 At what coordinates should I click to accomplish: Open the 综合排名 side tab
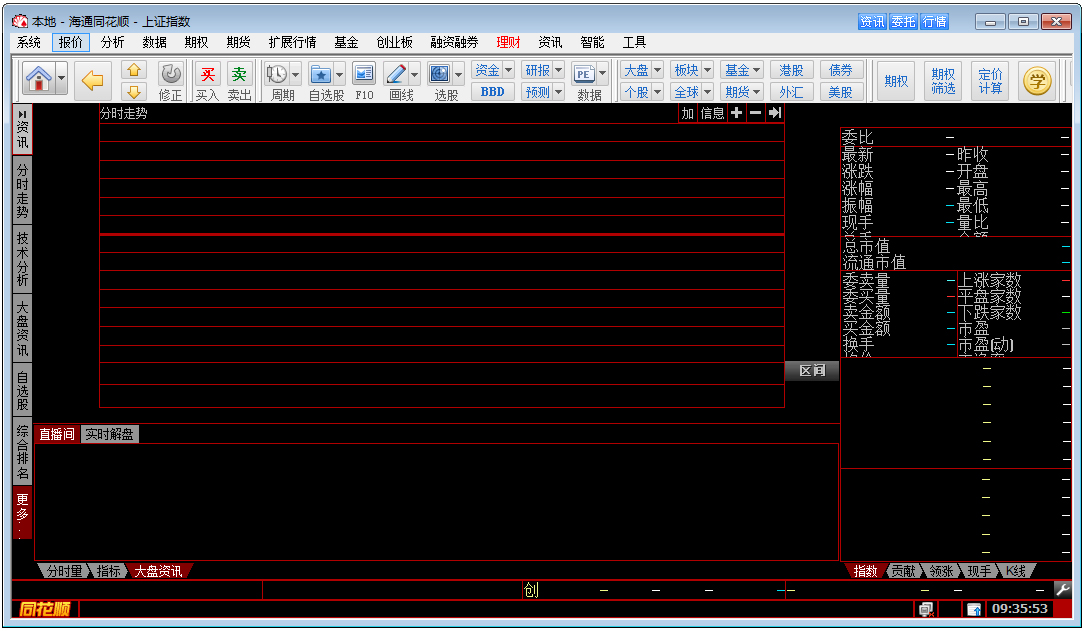click(22, 452)
